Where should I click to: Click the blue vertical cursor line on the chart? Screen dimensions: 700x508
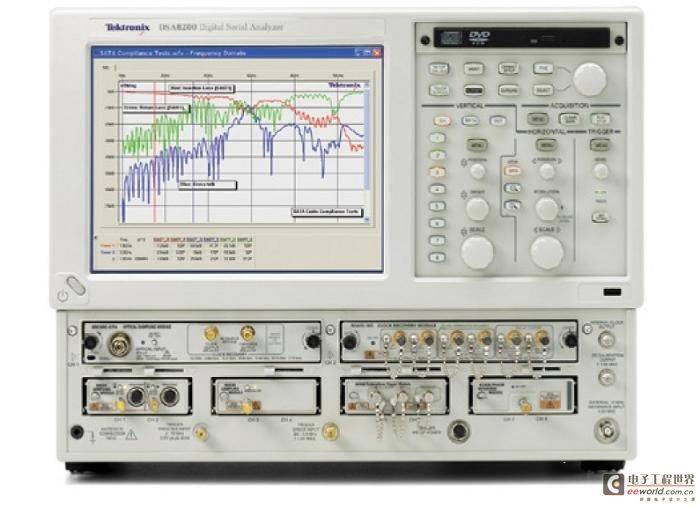tap(193, 152)
